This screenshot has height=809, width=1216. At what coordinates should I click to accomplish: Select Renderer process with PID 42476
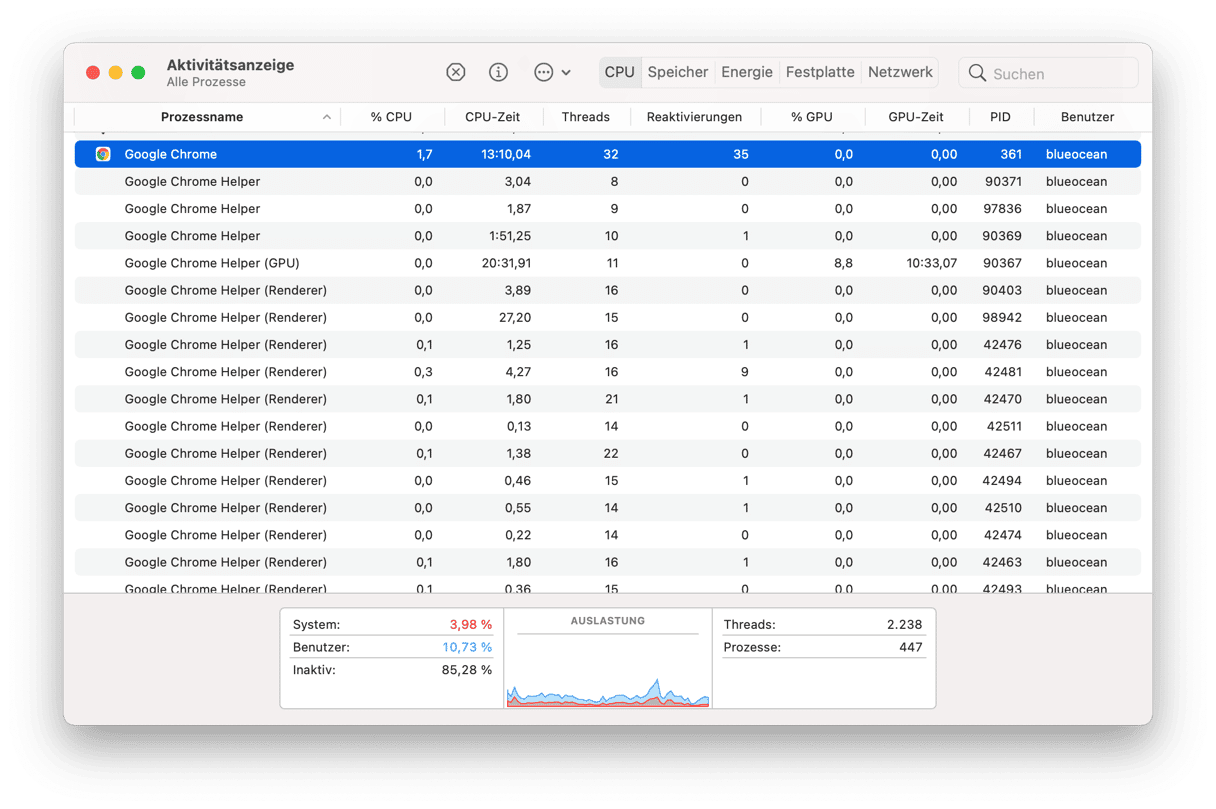(x=608, y=345)
